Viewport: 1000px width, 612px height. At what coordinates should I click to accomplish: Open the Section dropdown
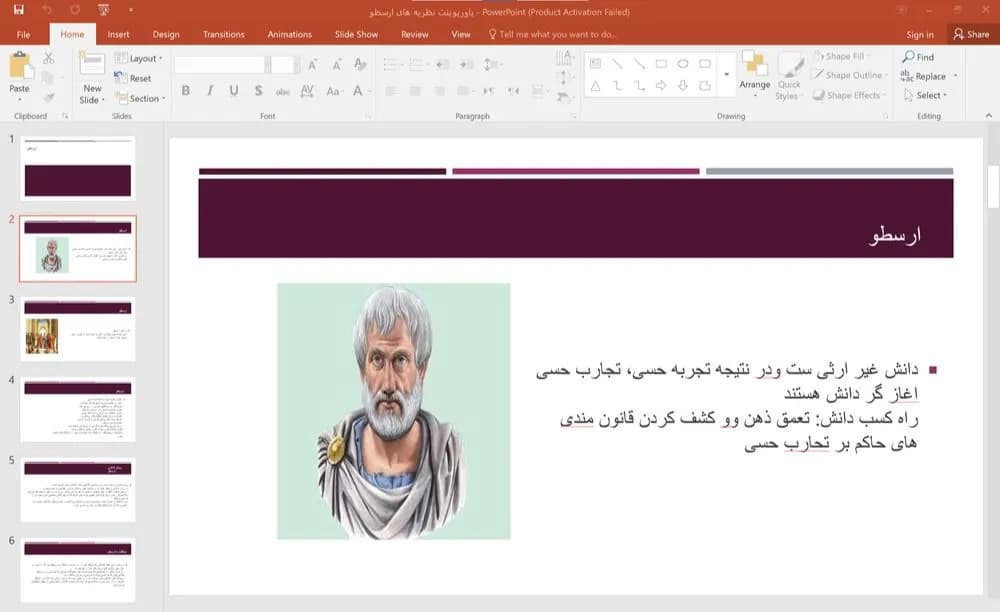pyautogui.click(x=140, y=98)
